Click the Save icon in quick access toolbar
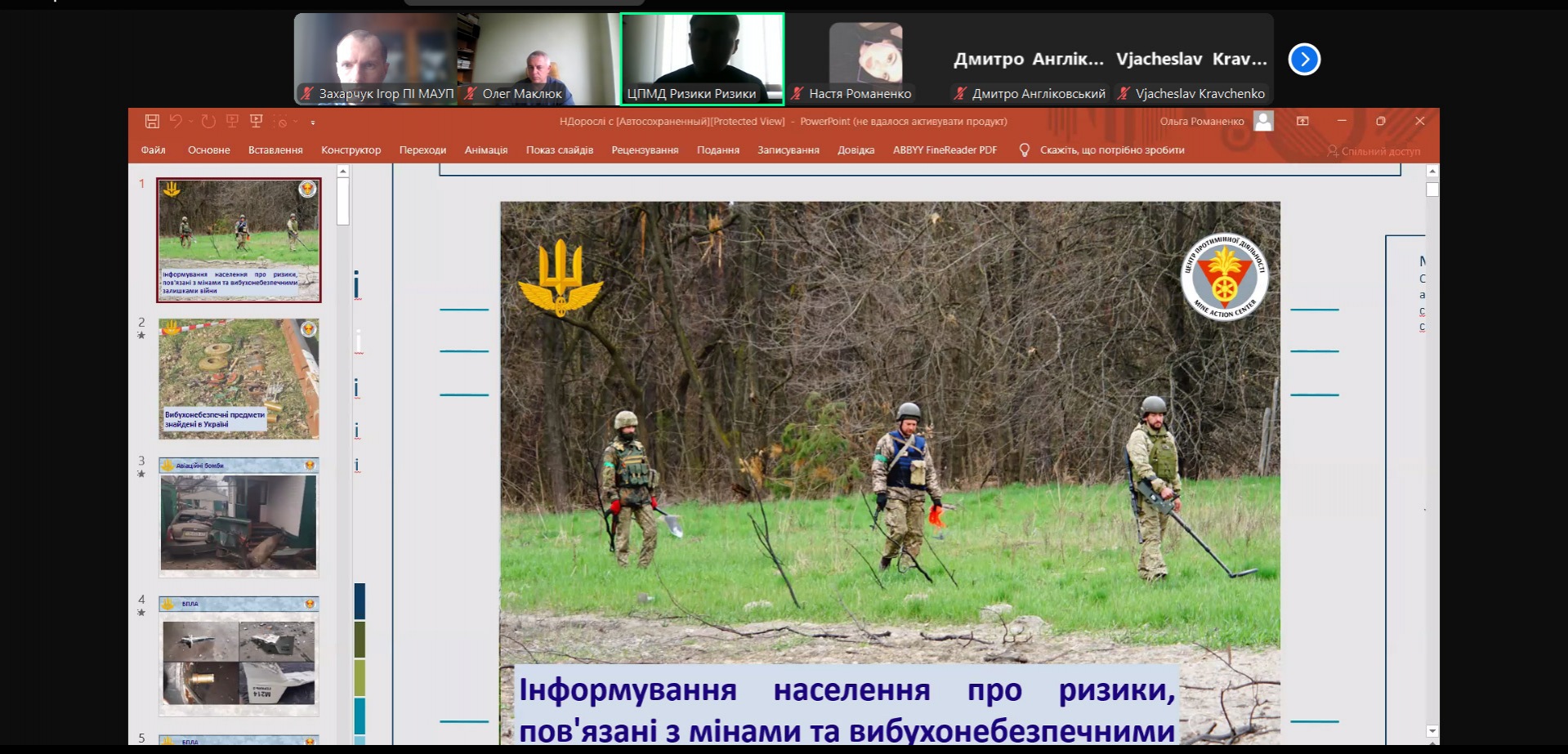Image resolution: width=1568 pixels, height=754 pixels. (152, 121)
